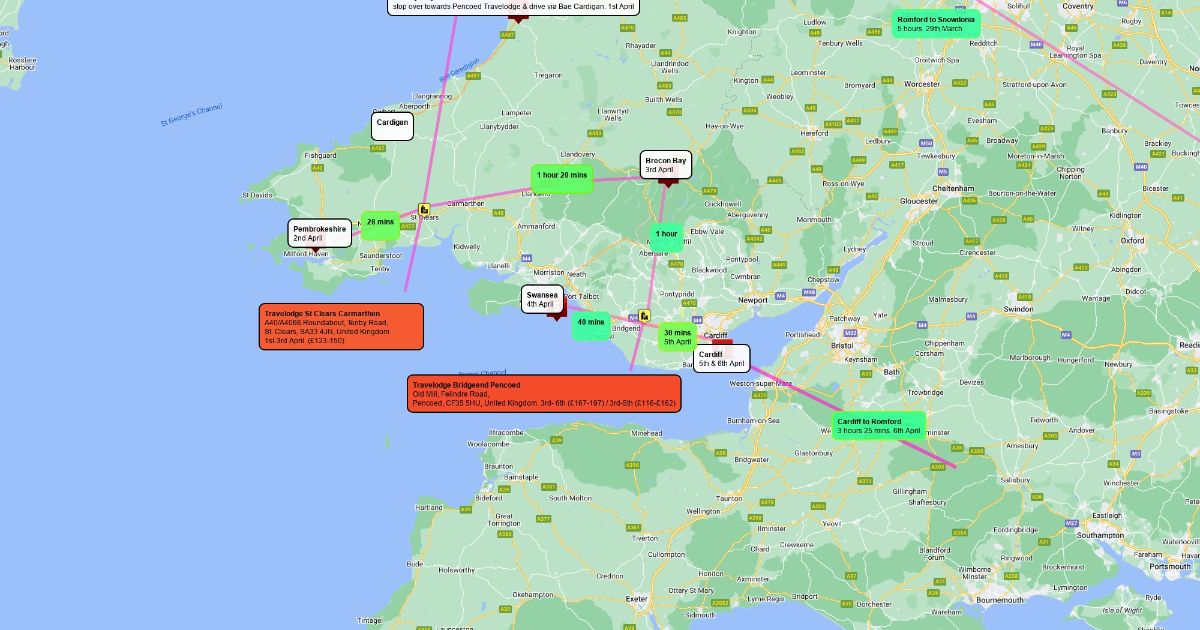Click the hotel icon near Bridgend
The image size is (1200, 630).
pos(644,315)
